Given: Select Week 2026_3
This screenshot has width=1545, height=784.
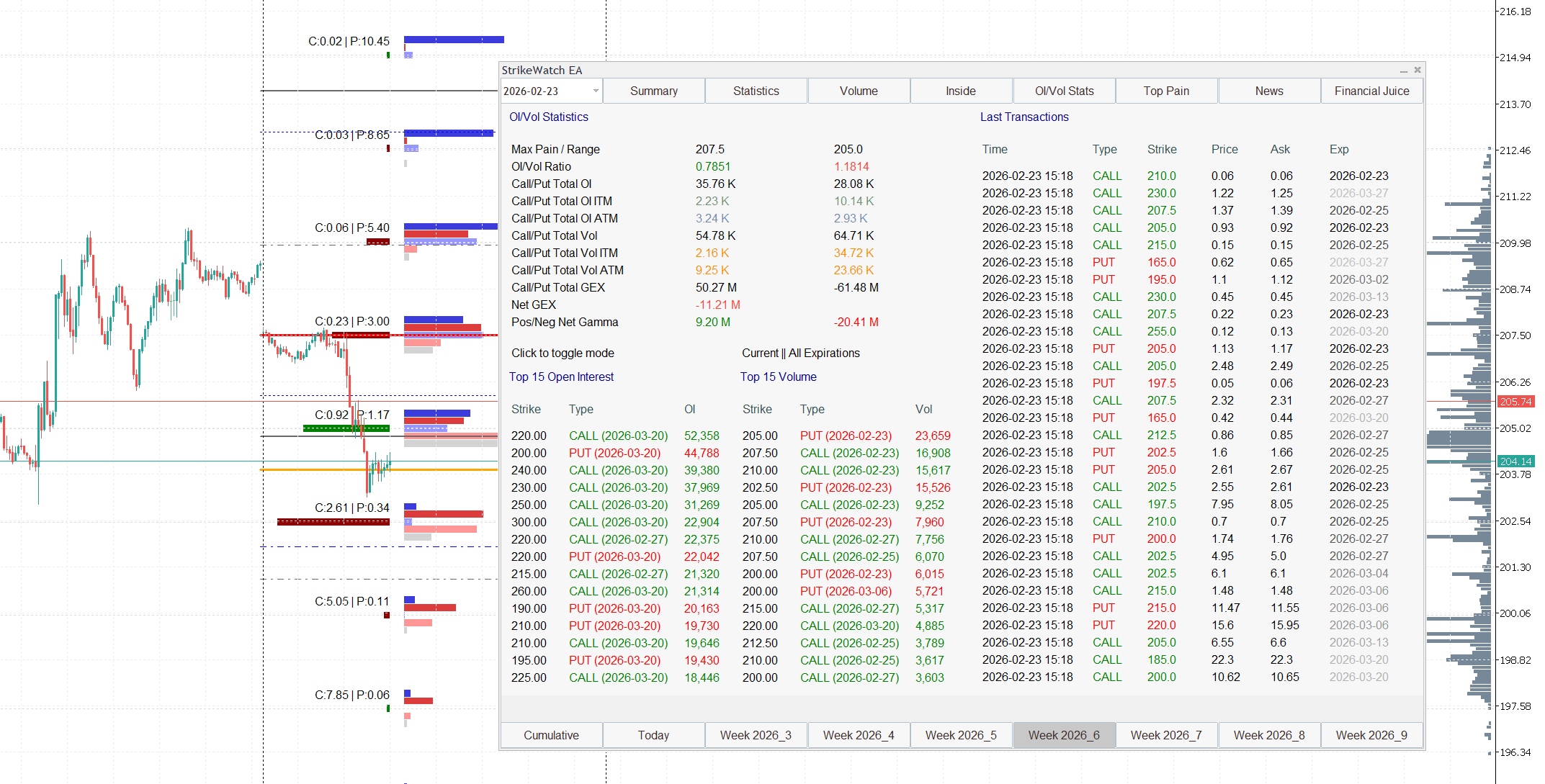Looking at the screenshot, I should tap(756, 735).
